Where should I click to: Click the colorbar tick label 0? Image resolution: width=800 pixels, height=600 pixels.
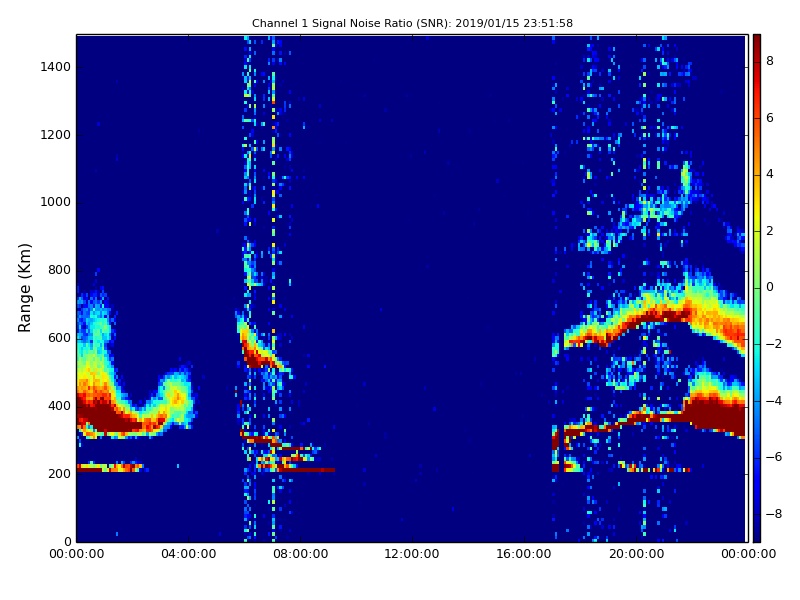coord(770,287)
